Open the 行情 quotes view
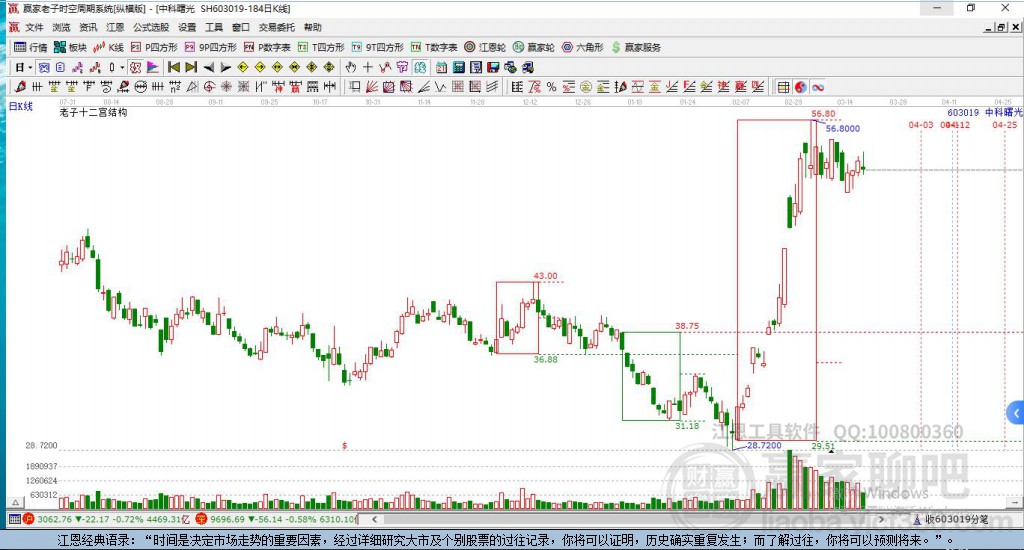 pos(31,47)
